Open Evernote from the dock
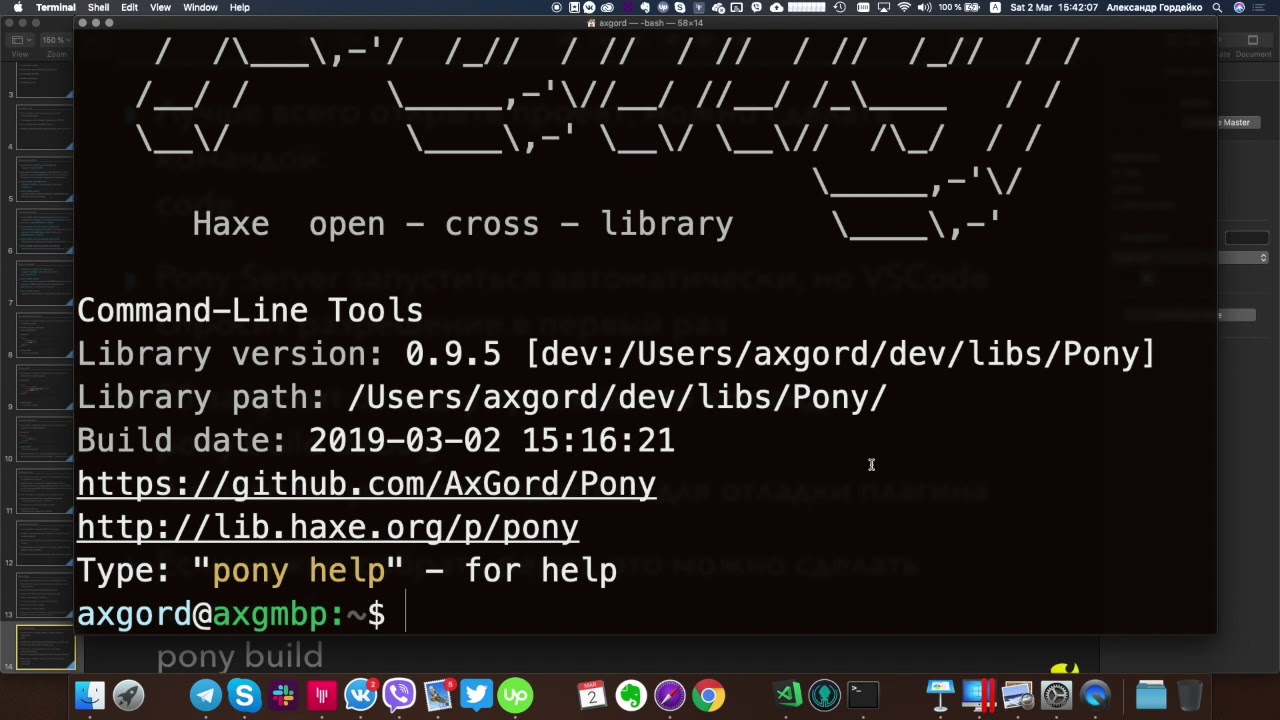 (631, 695)
